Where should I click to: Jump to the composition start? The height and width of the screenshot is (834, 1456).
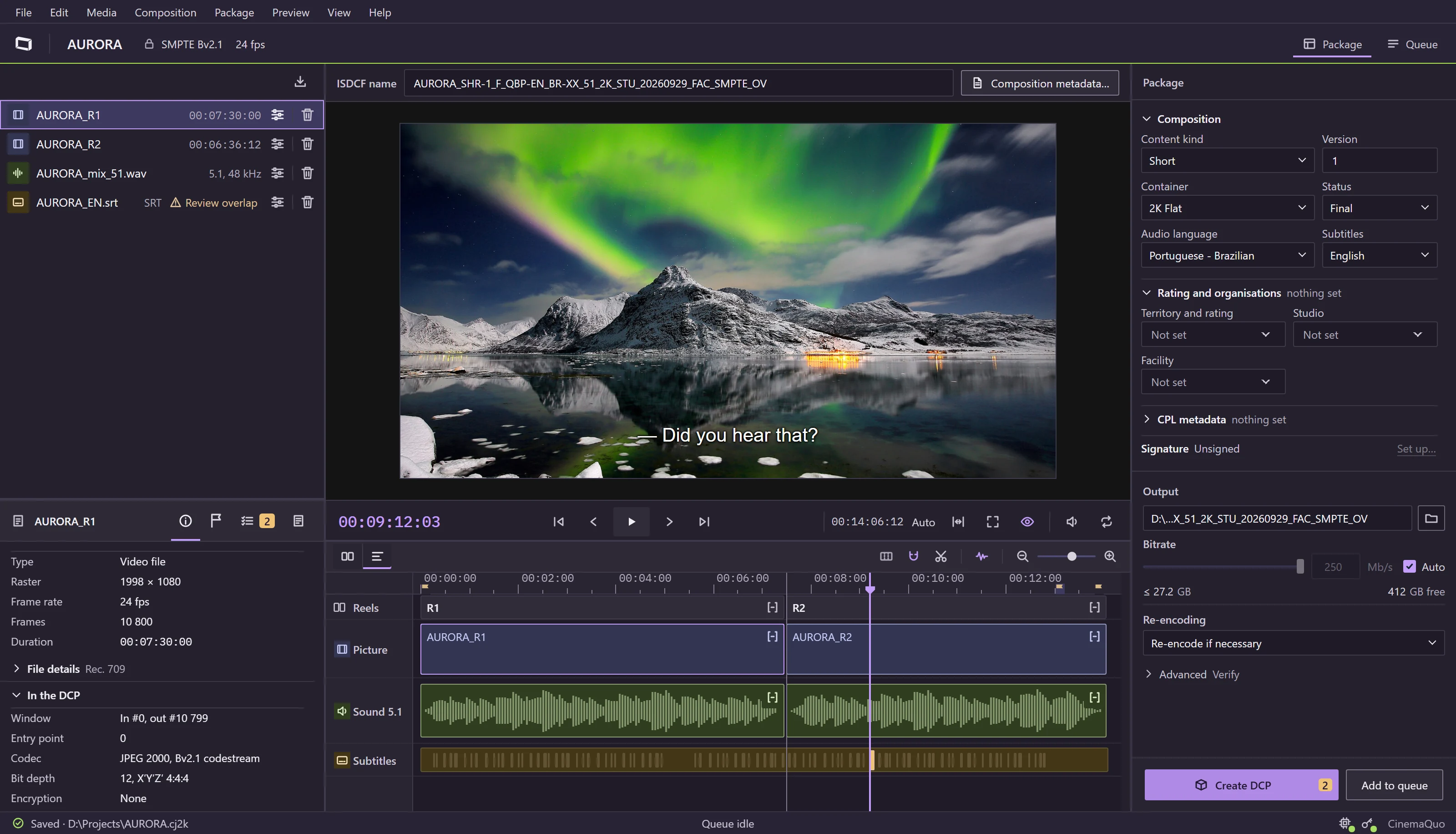(559, 522)
